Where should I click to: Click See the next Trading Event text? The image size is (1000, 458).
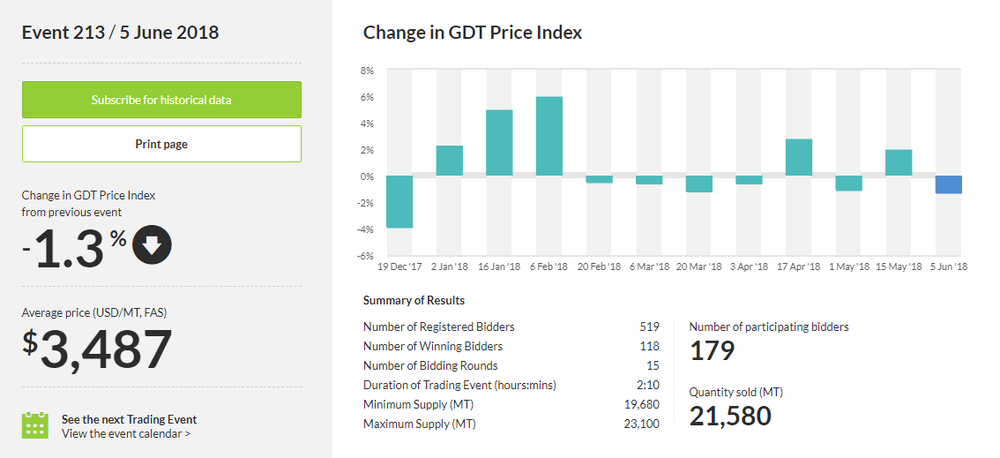[x=129, y=419]
